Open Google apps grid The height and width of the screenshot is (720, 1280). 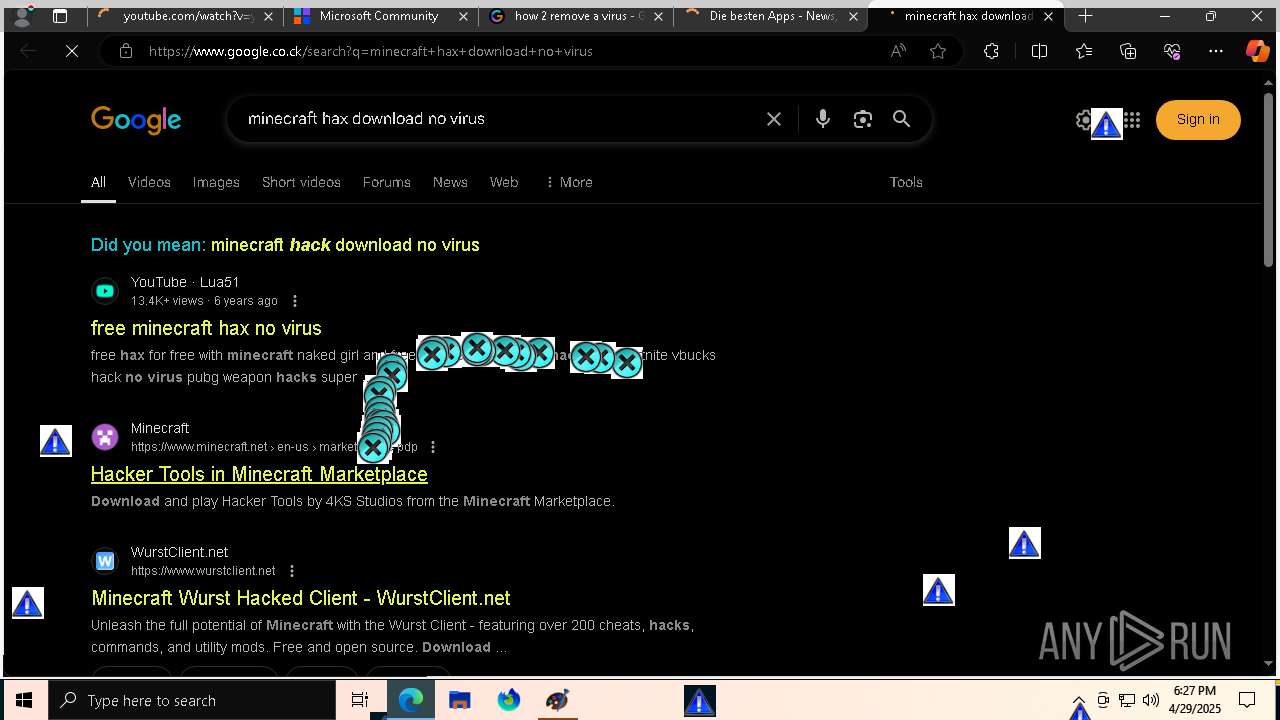coord(1132,120)
